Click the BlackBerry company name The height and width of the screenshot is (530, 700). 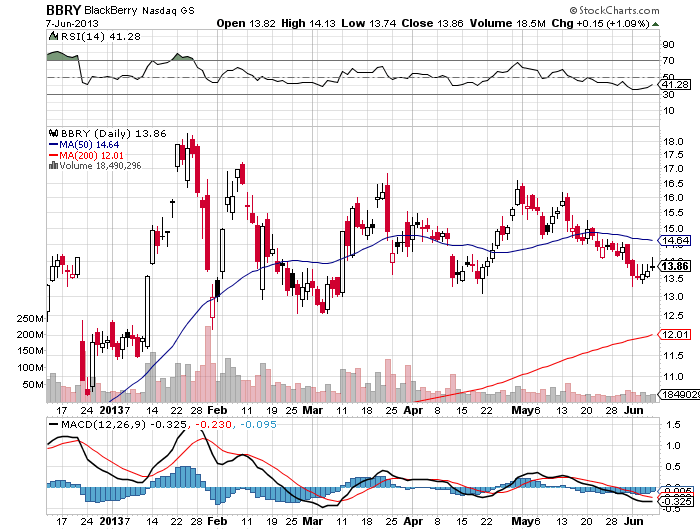(x=111, y=10)
